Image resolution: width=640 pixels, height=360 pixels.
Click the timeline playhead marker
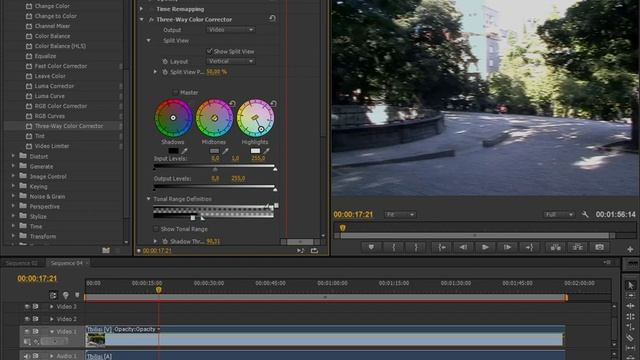(x=158, y=290)
